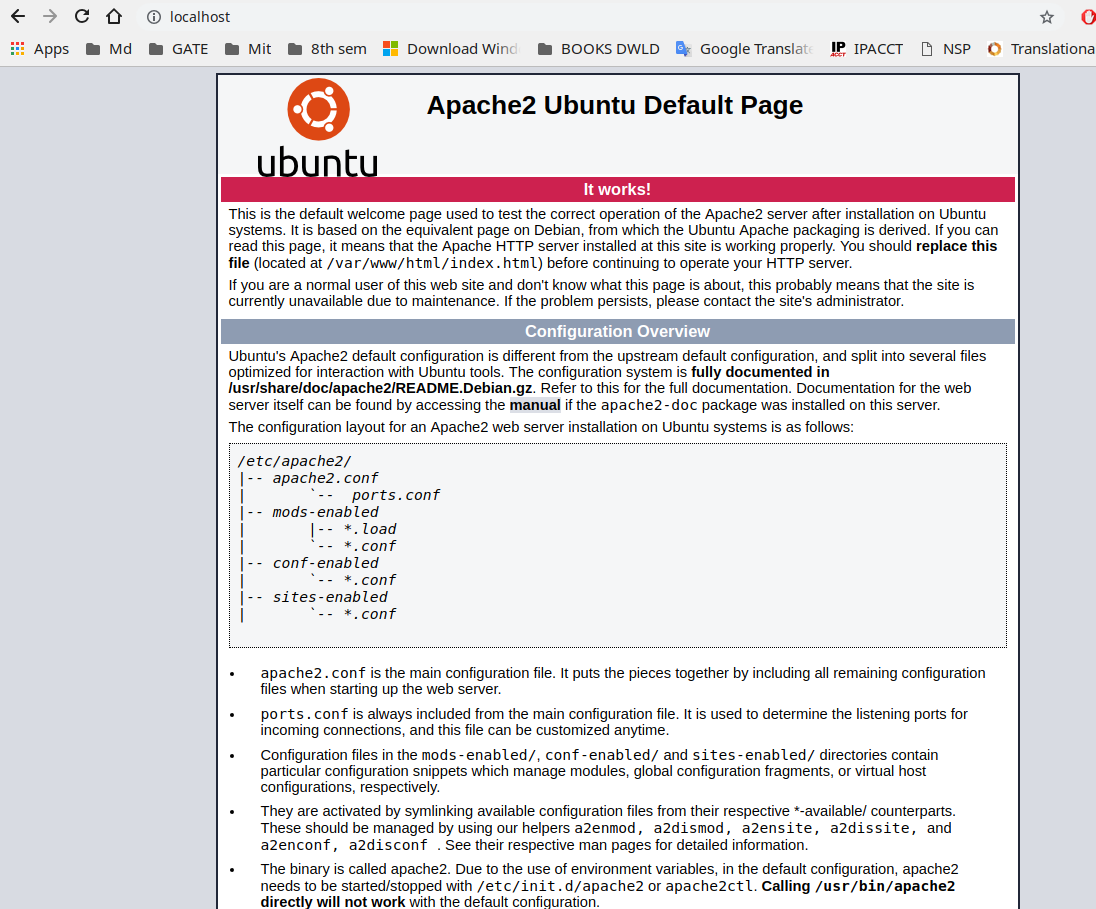Click sites-enabled in the config tree
1096x909 pixels.
tap(330, 597)
